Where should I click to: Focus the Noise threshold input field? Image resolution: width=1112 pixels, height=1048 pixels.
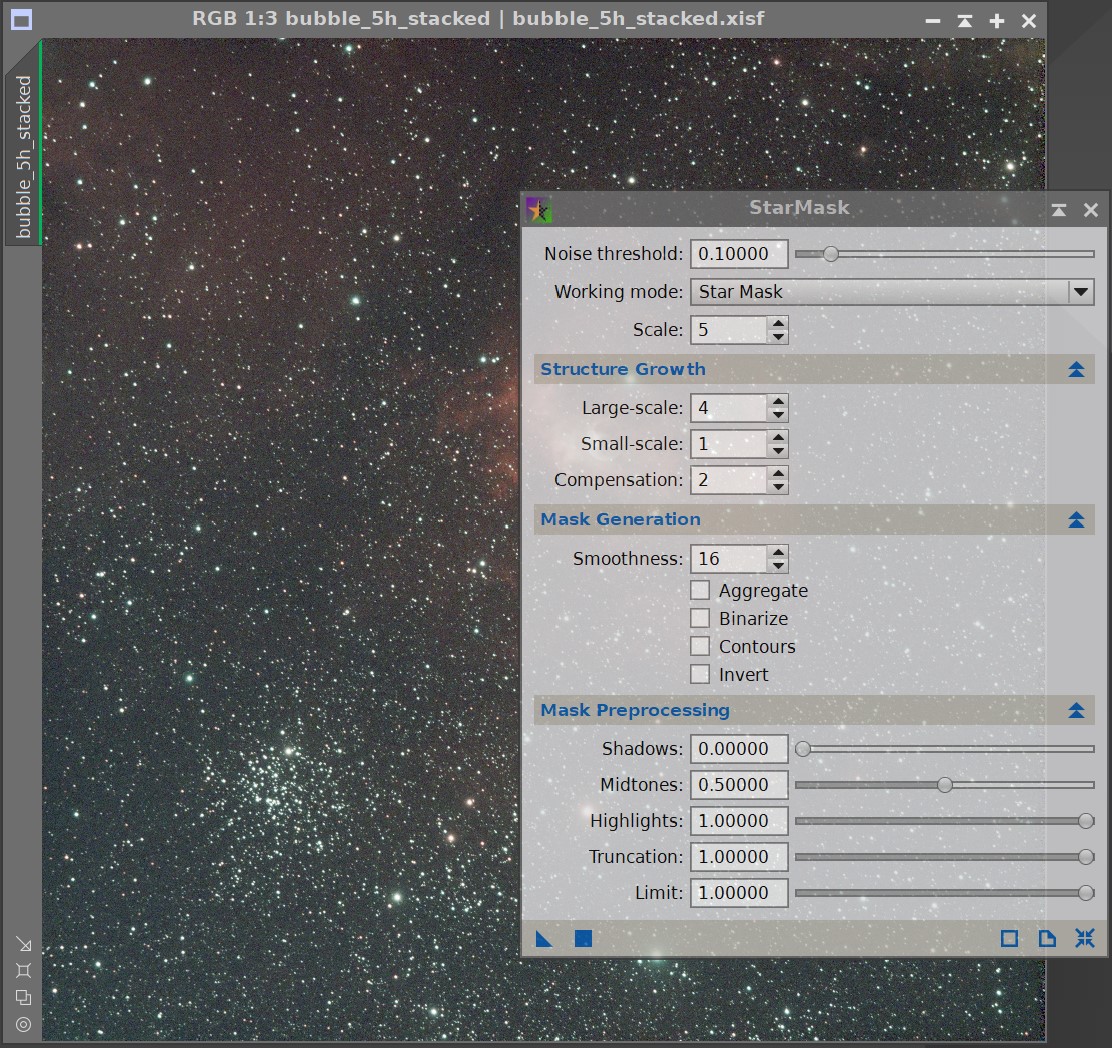(739, 254)
